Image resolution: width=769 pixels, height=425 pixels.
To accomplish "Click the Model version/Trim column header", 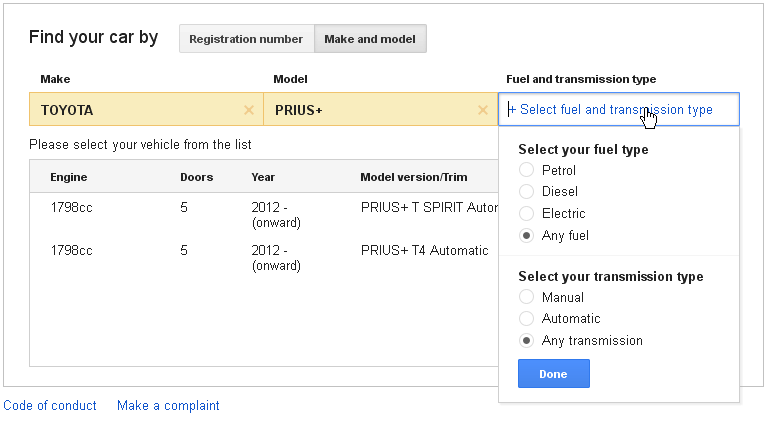I will 414,177.
